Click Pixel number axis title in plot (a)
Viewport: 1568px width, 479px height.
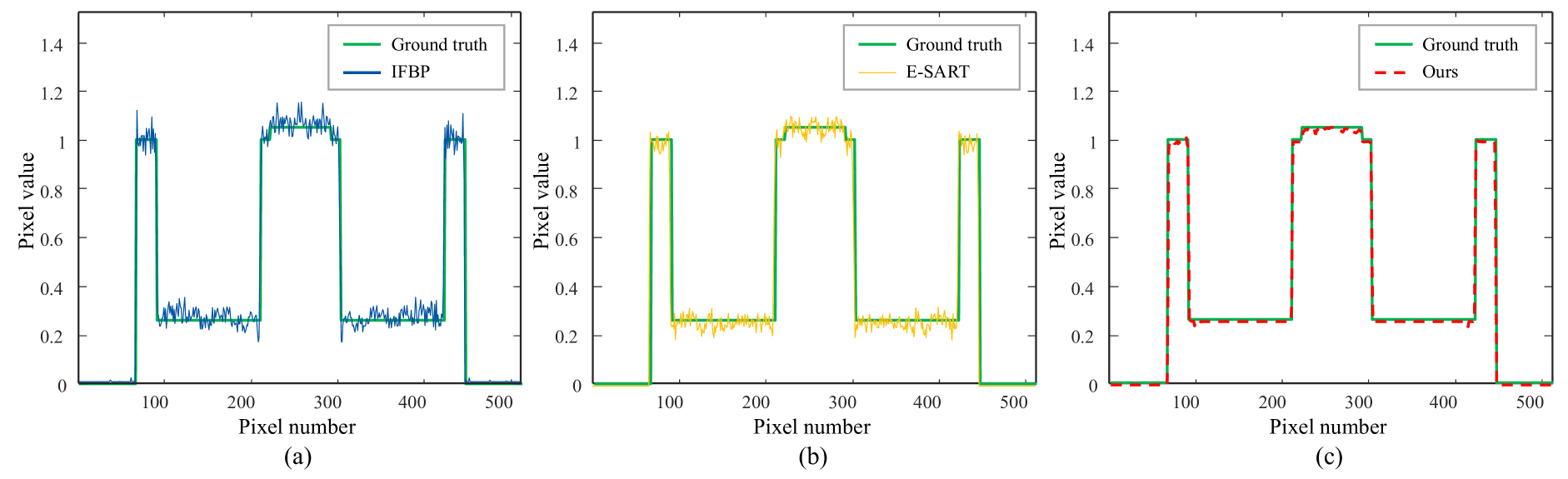(297, 427)
